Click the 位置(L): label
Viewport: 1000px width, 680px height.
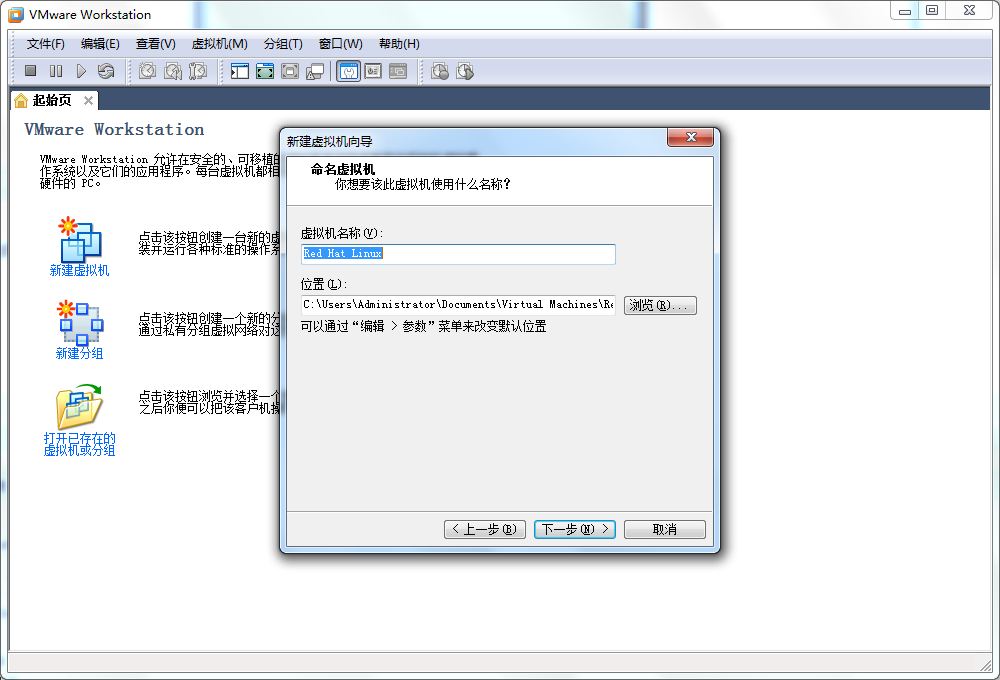[323, 285]
